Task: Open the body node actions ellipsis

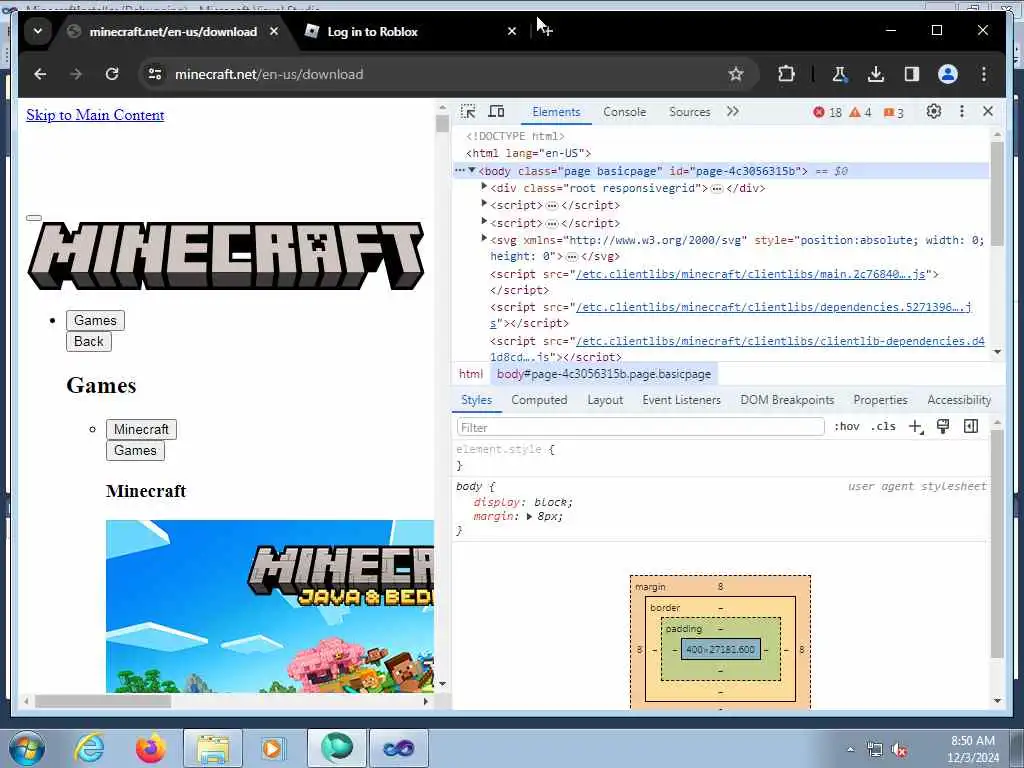Action: point(460,170)
